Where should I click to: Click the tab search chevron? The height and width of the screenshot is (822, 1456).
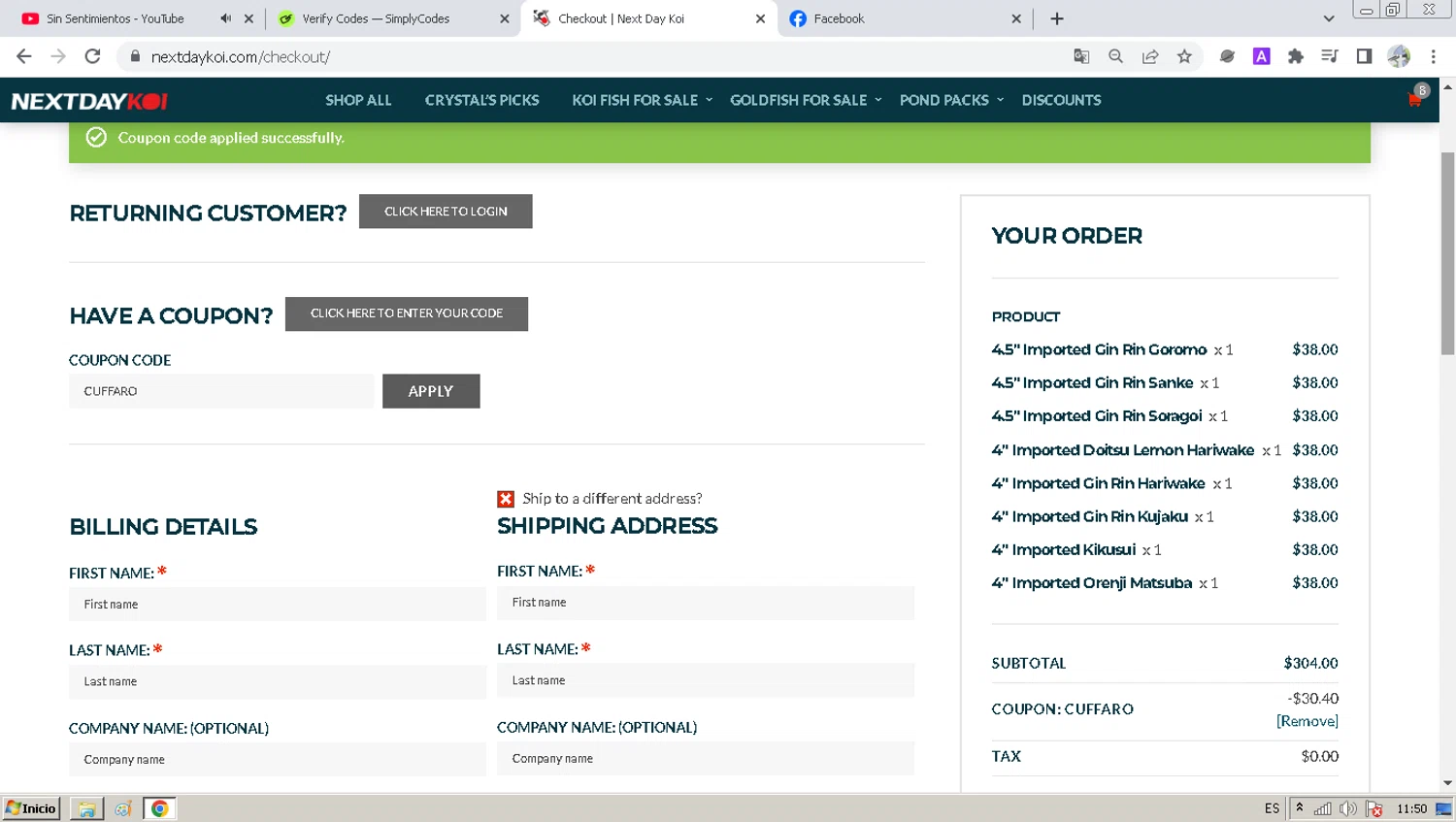coord(1329,18)
